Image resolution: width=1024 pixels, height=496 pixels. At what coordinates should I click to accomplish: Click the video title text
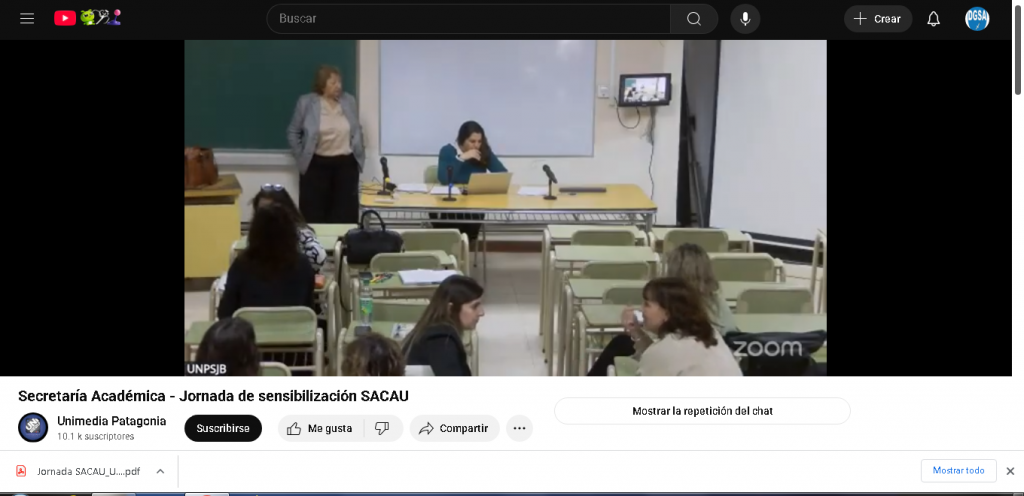point(213,396)
